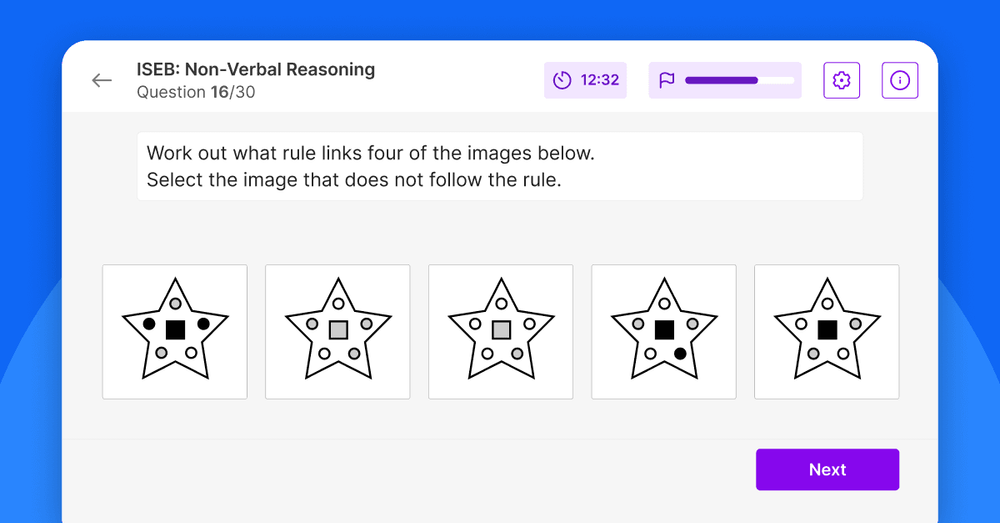Screen dimensions: 1000x523
Task: Click the solid black dot in the fourth star
Action: pos(680,354)
